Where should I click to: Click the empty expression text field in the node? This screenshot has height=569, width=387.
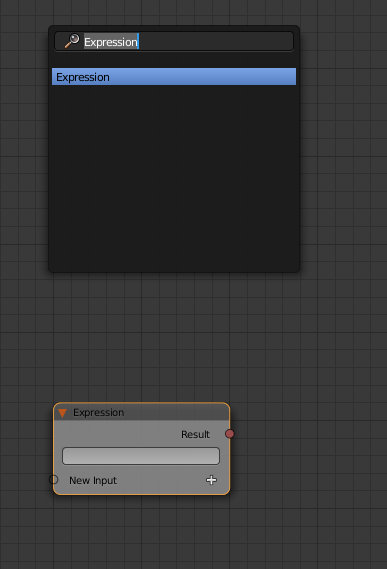pos(141,456)
